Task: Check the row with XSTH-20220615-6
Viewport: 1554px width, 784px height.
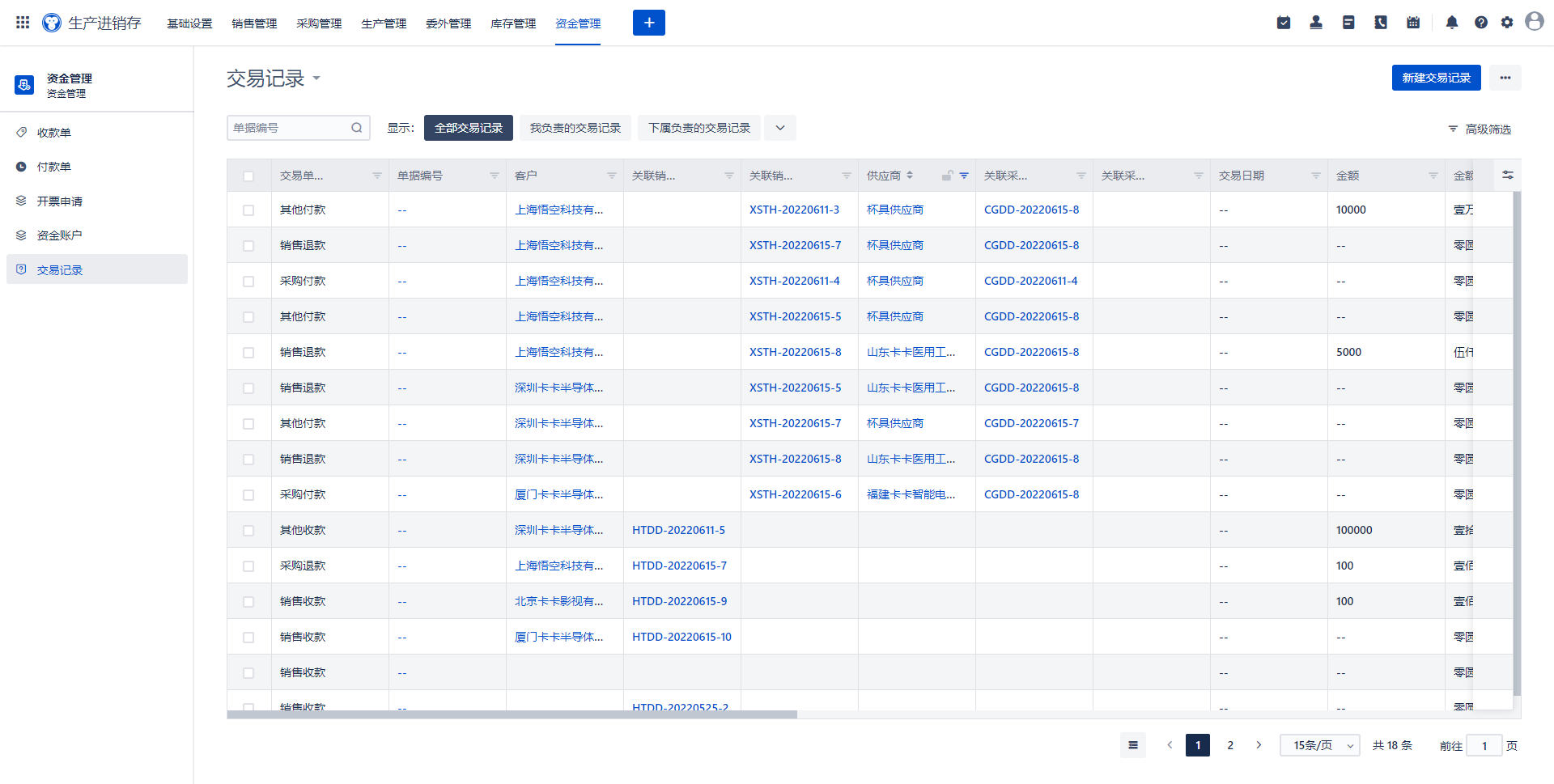Action: 248,495
